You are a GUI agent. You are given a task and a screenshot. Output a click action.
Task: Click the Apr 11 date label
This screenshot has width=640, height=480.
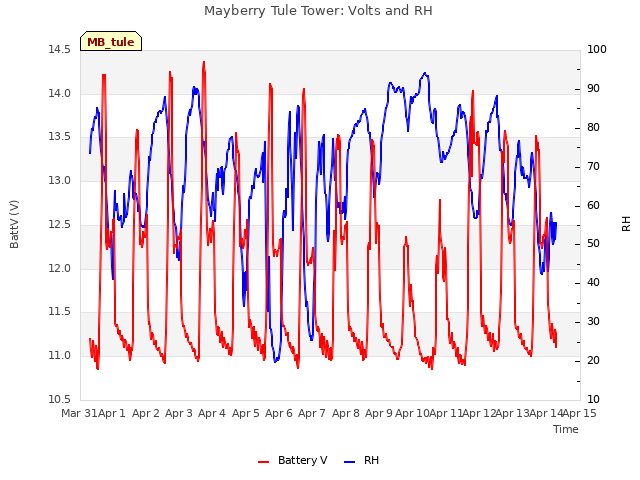[x=446, y=413]
